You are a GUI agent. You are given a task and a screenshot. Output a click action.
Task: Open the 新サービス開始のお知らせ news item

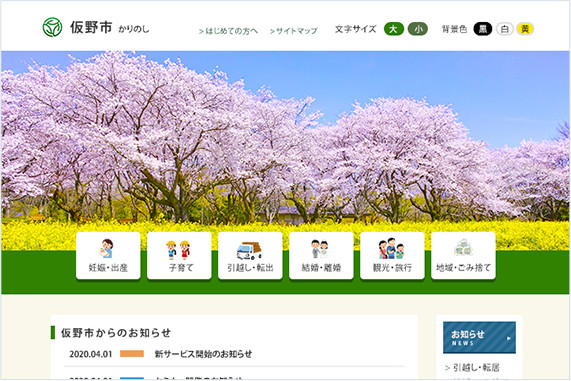pyautogui.click(x=203, y=354)
